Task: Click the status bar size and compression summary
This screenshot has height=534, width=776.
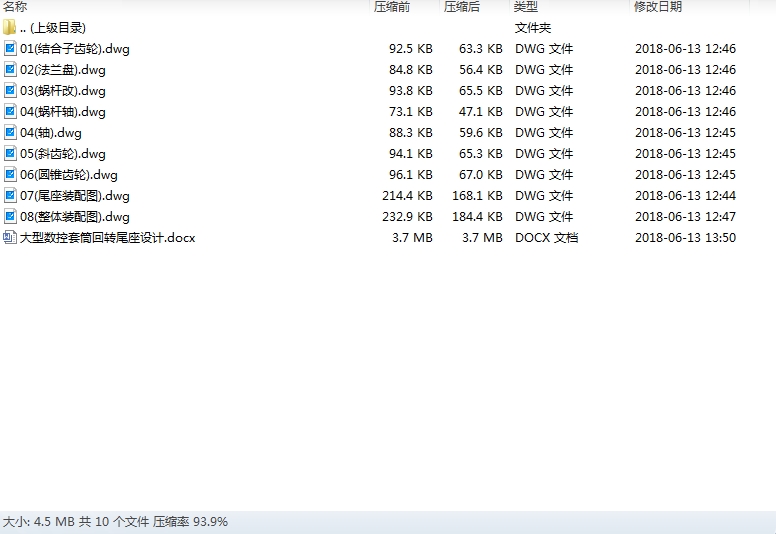Action: coord(115,522)
